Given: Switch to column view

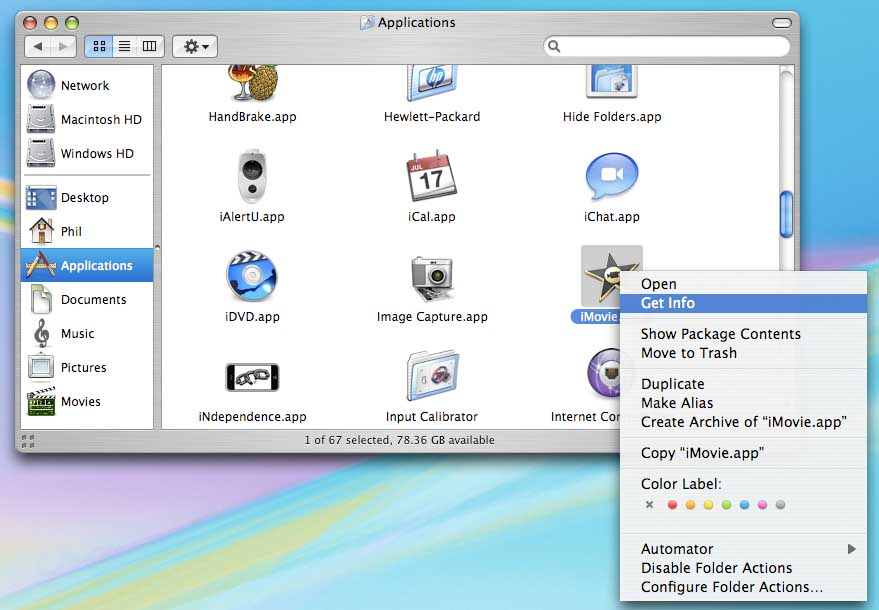Looking at the screenshot, I should tap(150, 46).
